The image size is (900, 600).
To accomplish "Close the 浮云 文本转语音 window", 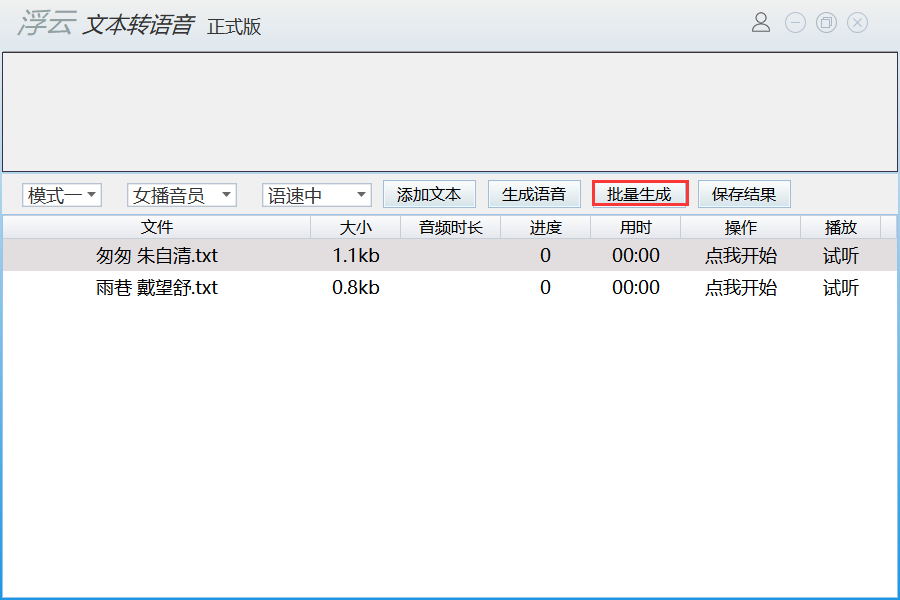I will click(858, 23).
